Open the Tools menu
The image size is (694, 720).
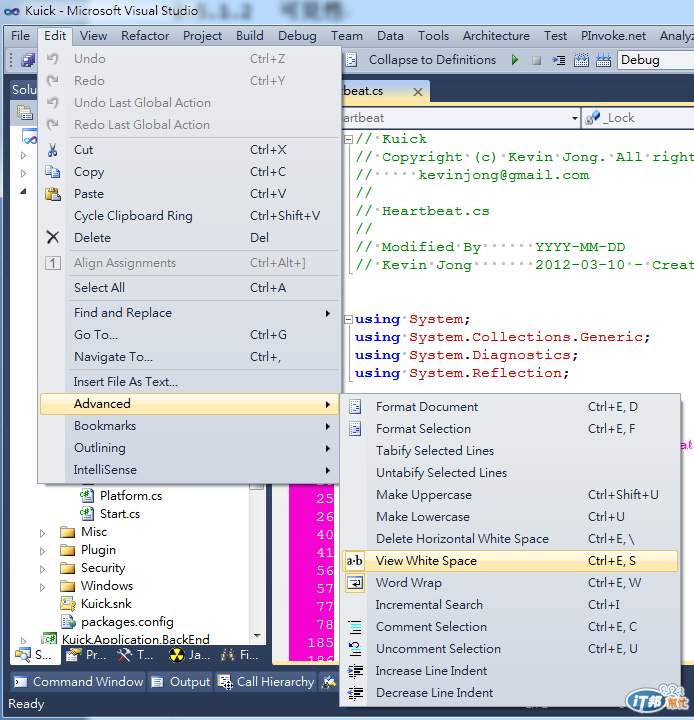433,36
